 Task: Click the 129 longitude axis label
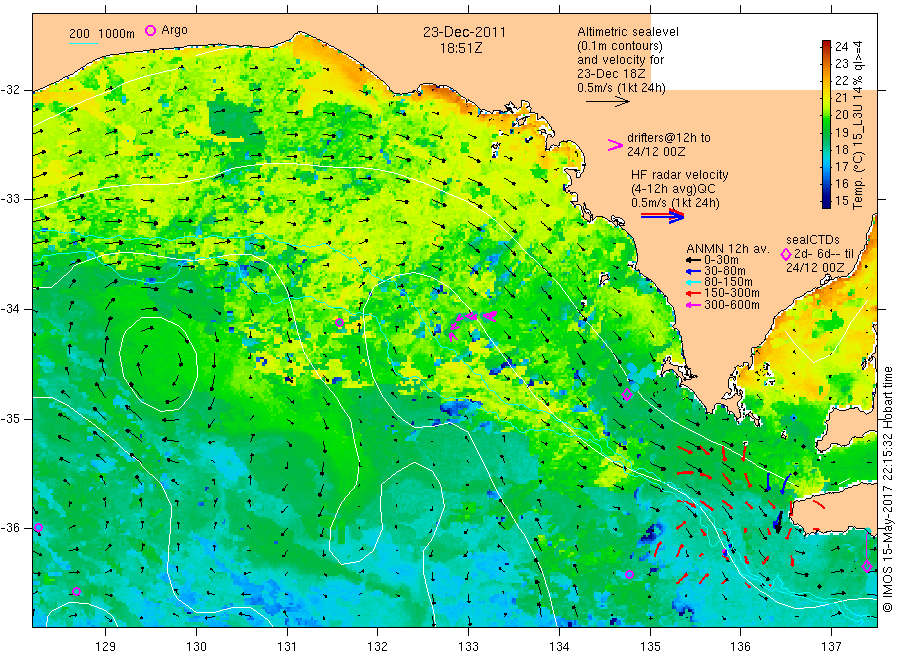[x=106, y=646]
